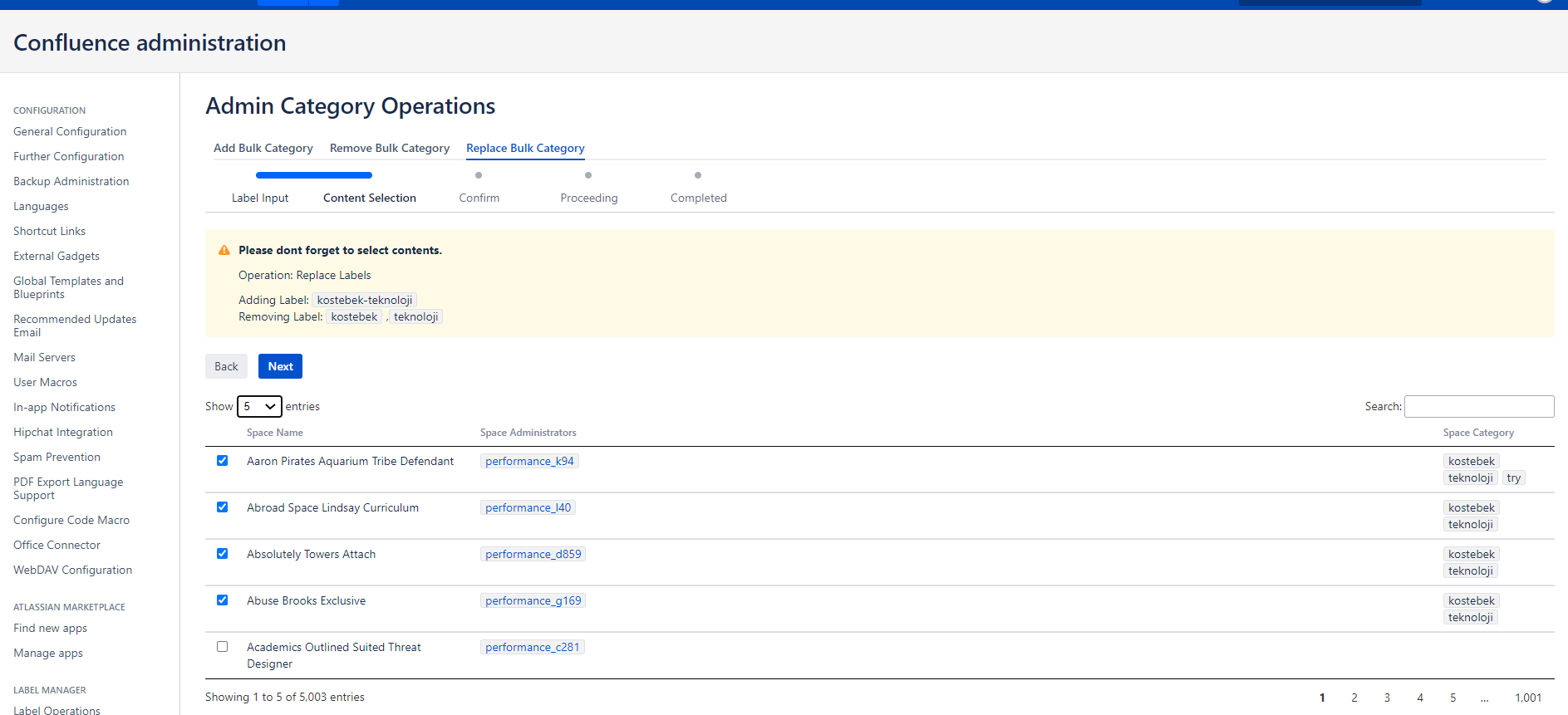Click the kostebek-teknoloji adding label tag
This screenshot has height=715, width=1568.
(x=365, y=300)
